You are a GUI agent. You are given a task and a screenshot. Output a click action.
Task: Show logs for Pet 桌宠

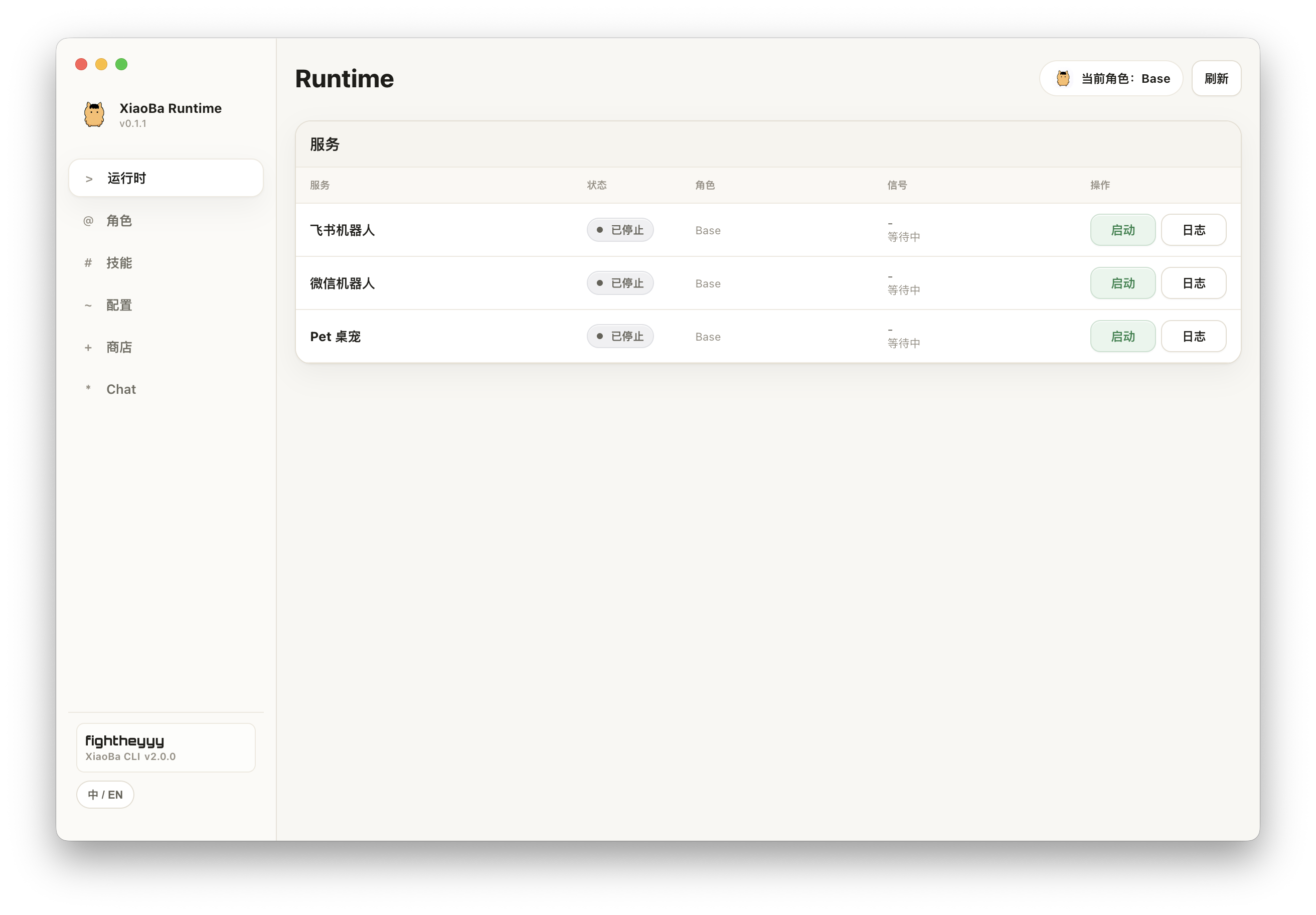tap(1193, 337)
